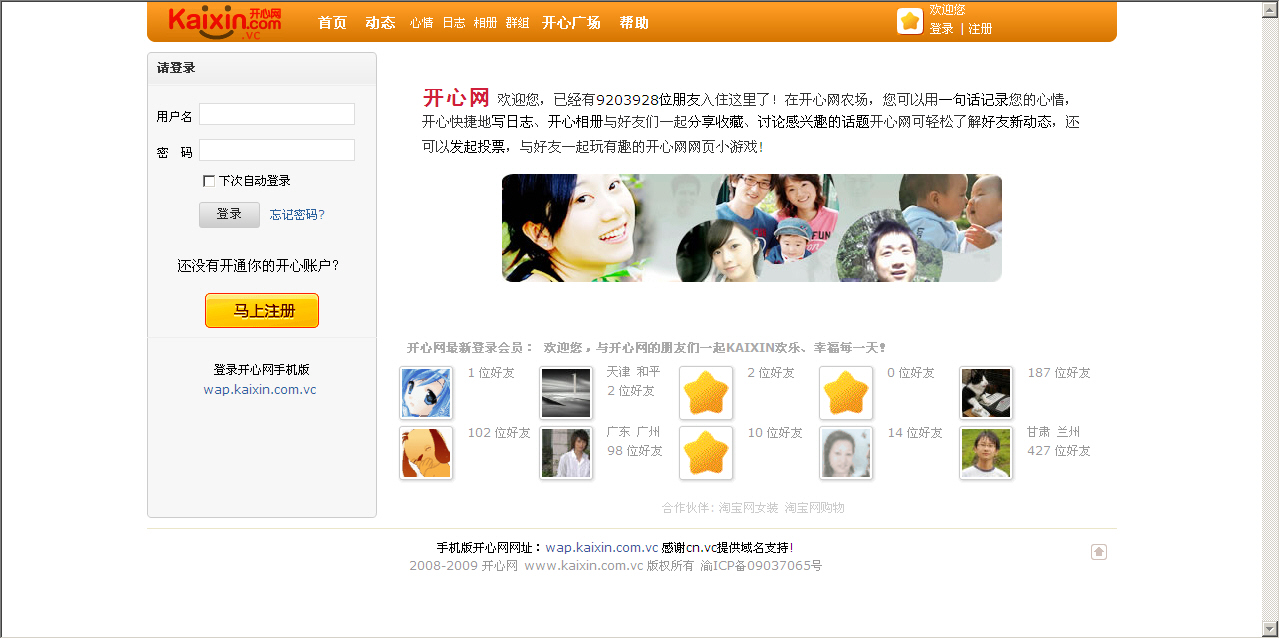Open 日志 in the navigation bar
The height and width of the screenshot is (639, 1280).
[x=454, y=22]
